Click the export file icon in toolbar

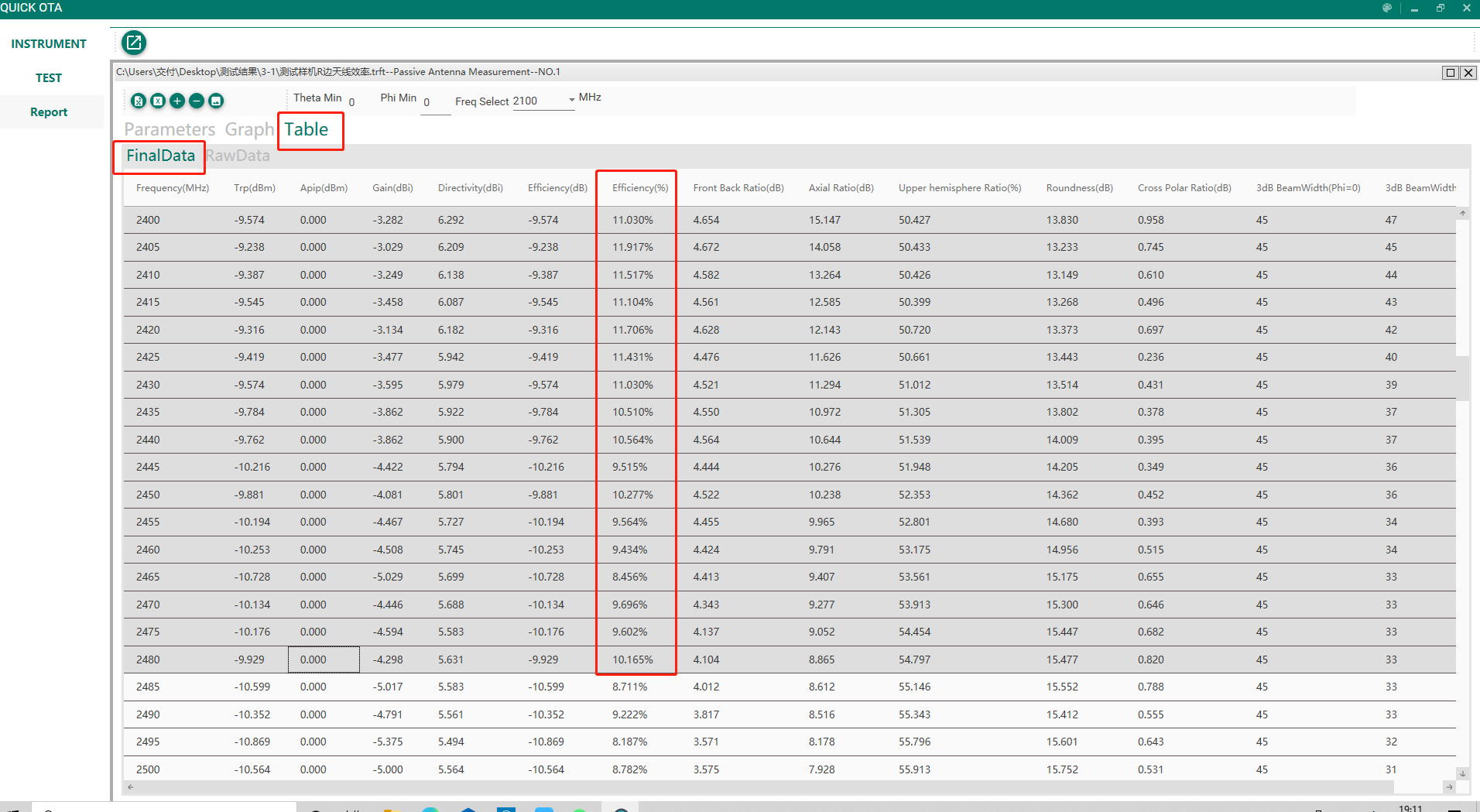(139, 101)
